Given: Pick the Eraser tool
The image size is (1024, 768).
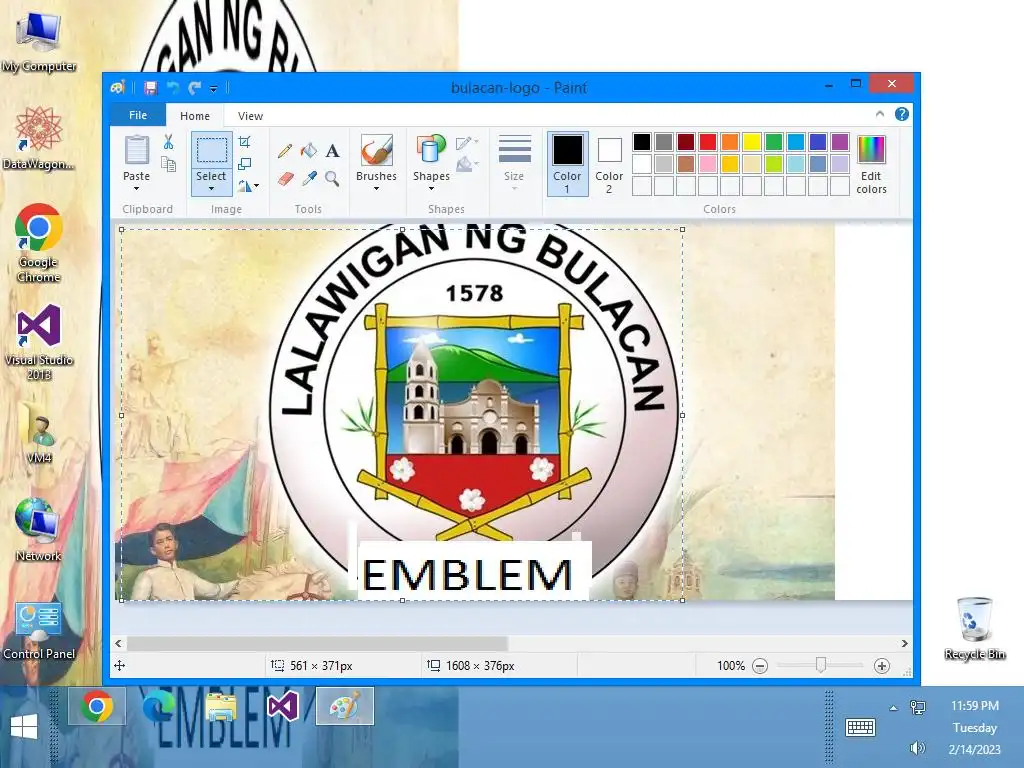Looking at the screenshot, I should pyautogui.click(x=285, y=178).
